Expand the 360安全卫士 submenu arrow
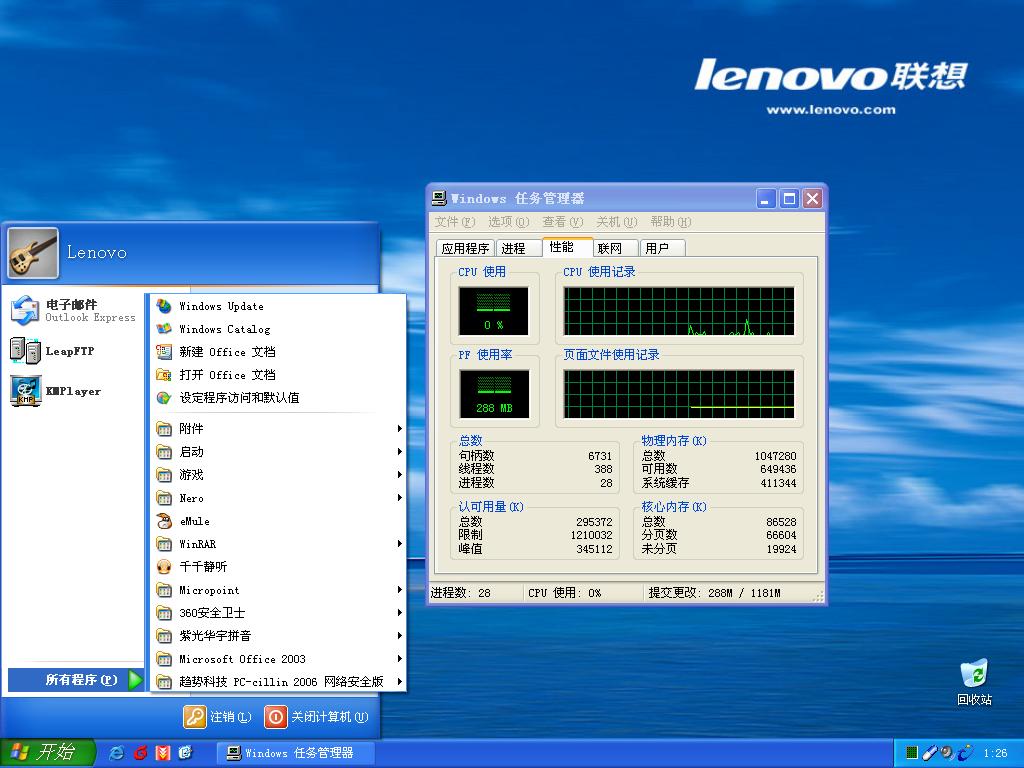 point(399,613)
